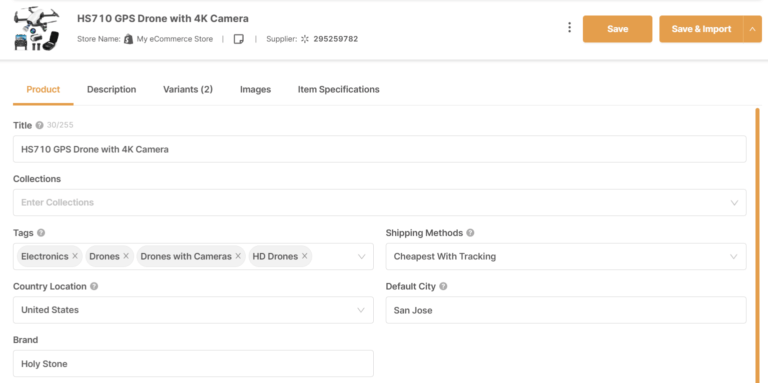Switch to the Item Specifications tab
Image resolution: width=768 pixels, height=383 pixels.
tap(338, 89)
